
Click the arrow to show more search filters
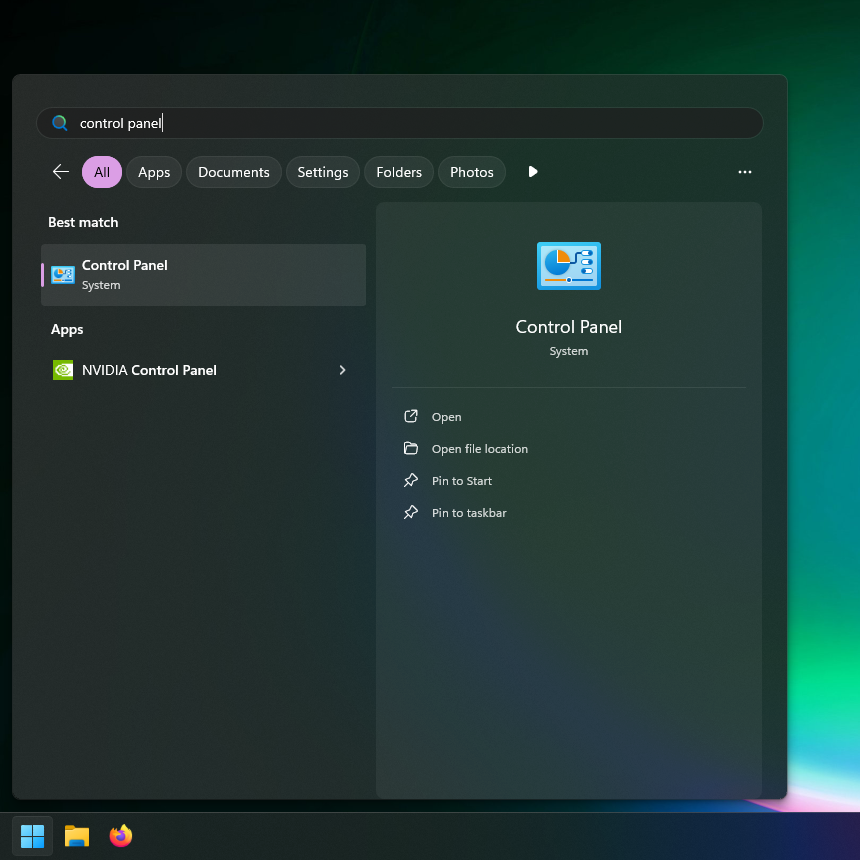pyautogui.click(x=533, y=171)
